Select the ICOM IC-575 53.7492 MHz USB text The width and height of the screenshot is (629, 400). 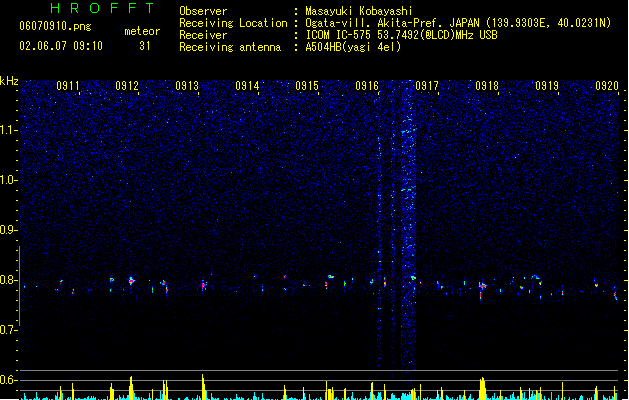point(402,35)
